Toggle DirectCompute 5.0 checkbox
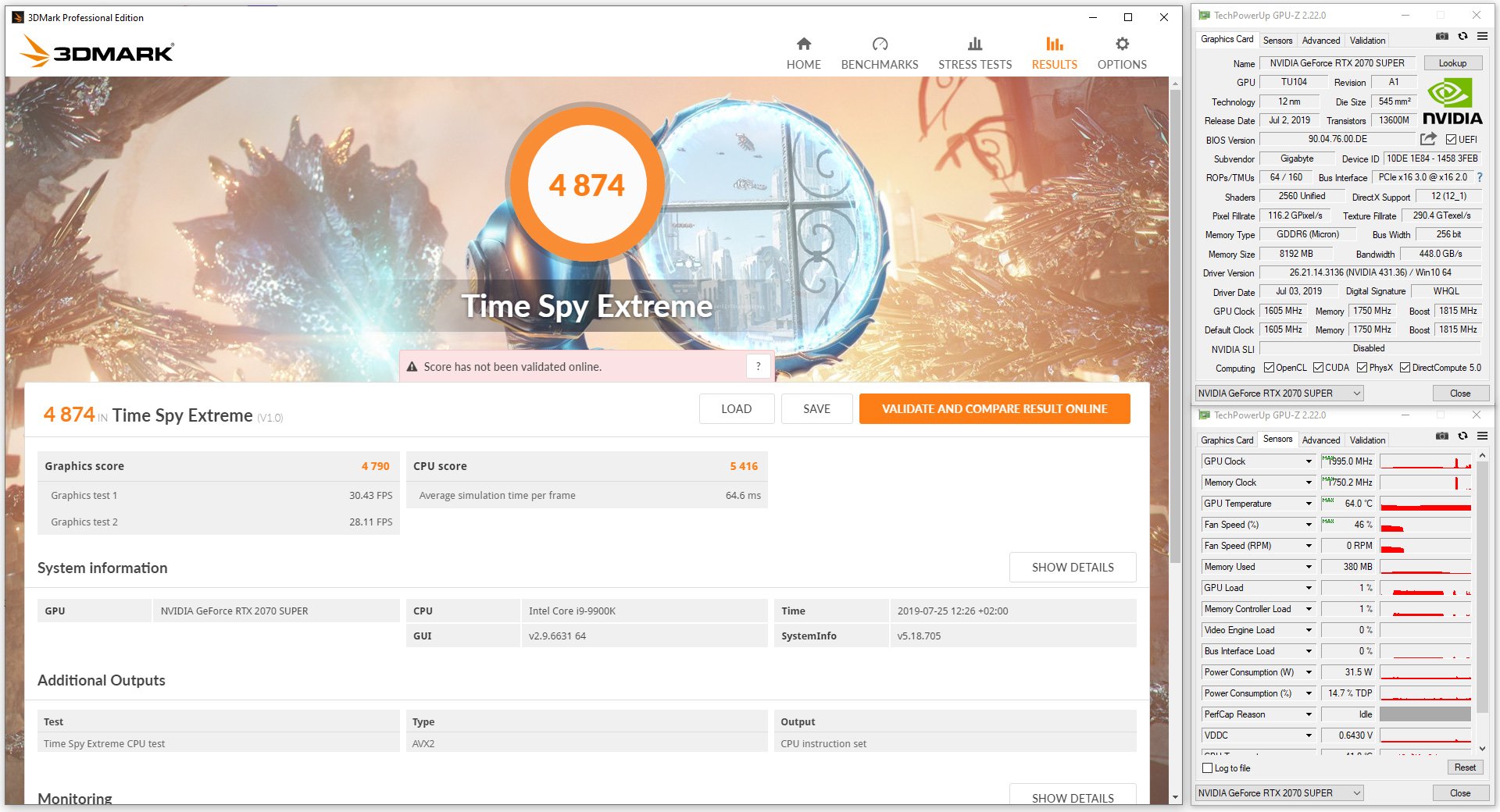 pos(1405,368)
